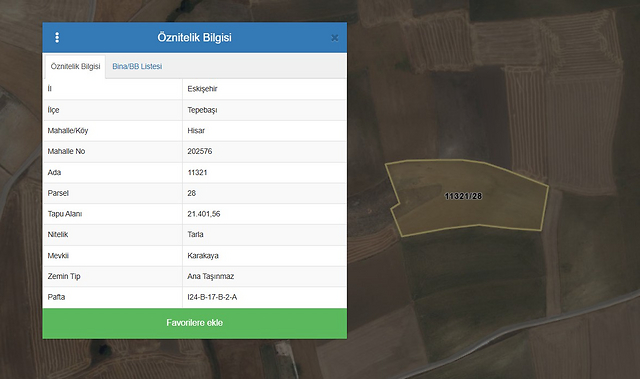Select the Eskişehir value in İl row
Screen dimensions: 640x379
[x=202, y=89]
